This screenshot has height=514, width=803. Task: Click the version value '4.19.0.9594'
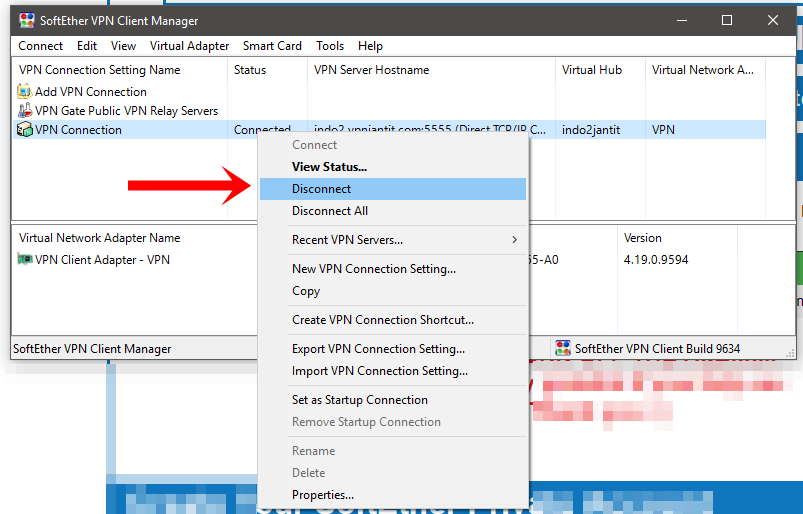click(x=656, y=260)
